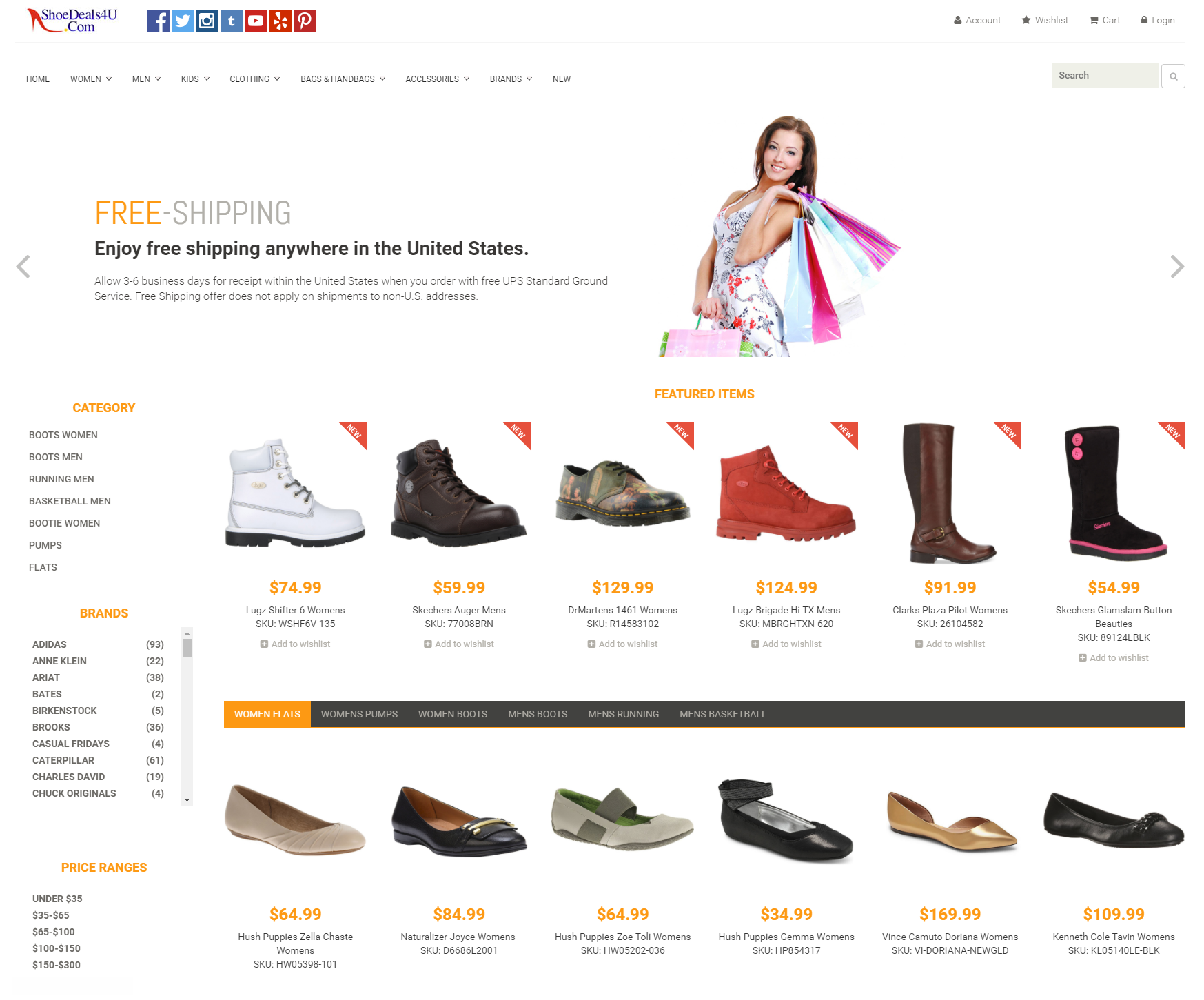1204x1000 pixels.
Task: Open red Lugz Brigade boot image
Action: click(x=786, y=493)
